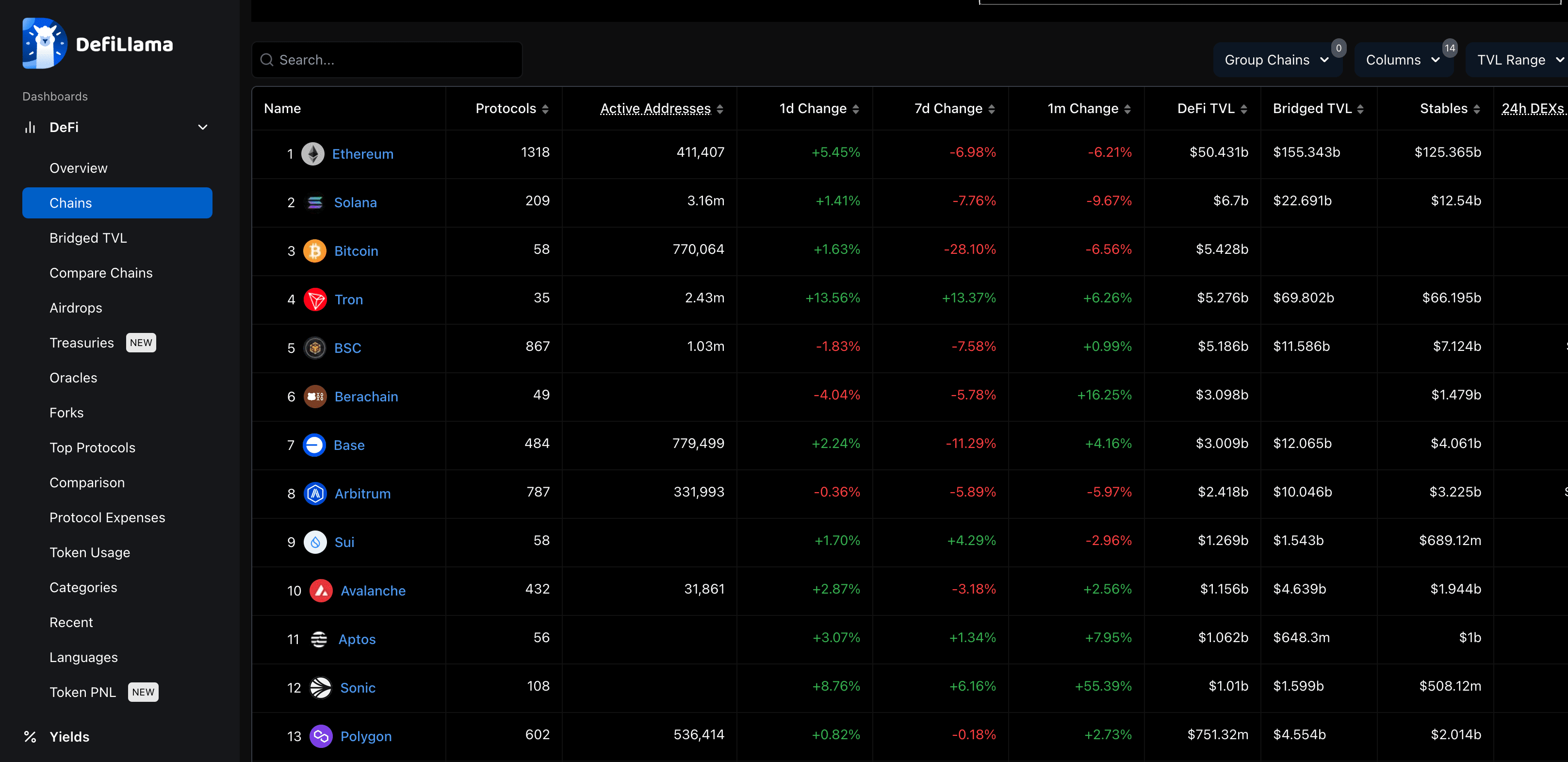Screen dimensions: 1568x762
Task: Sort by Bridged TVL arrows
Action: [1360, 109]
